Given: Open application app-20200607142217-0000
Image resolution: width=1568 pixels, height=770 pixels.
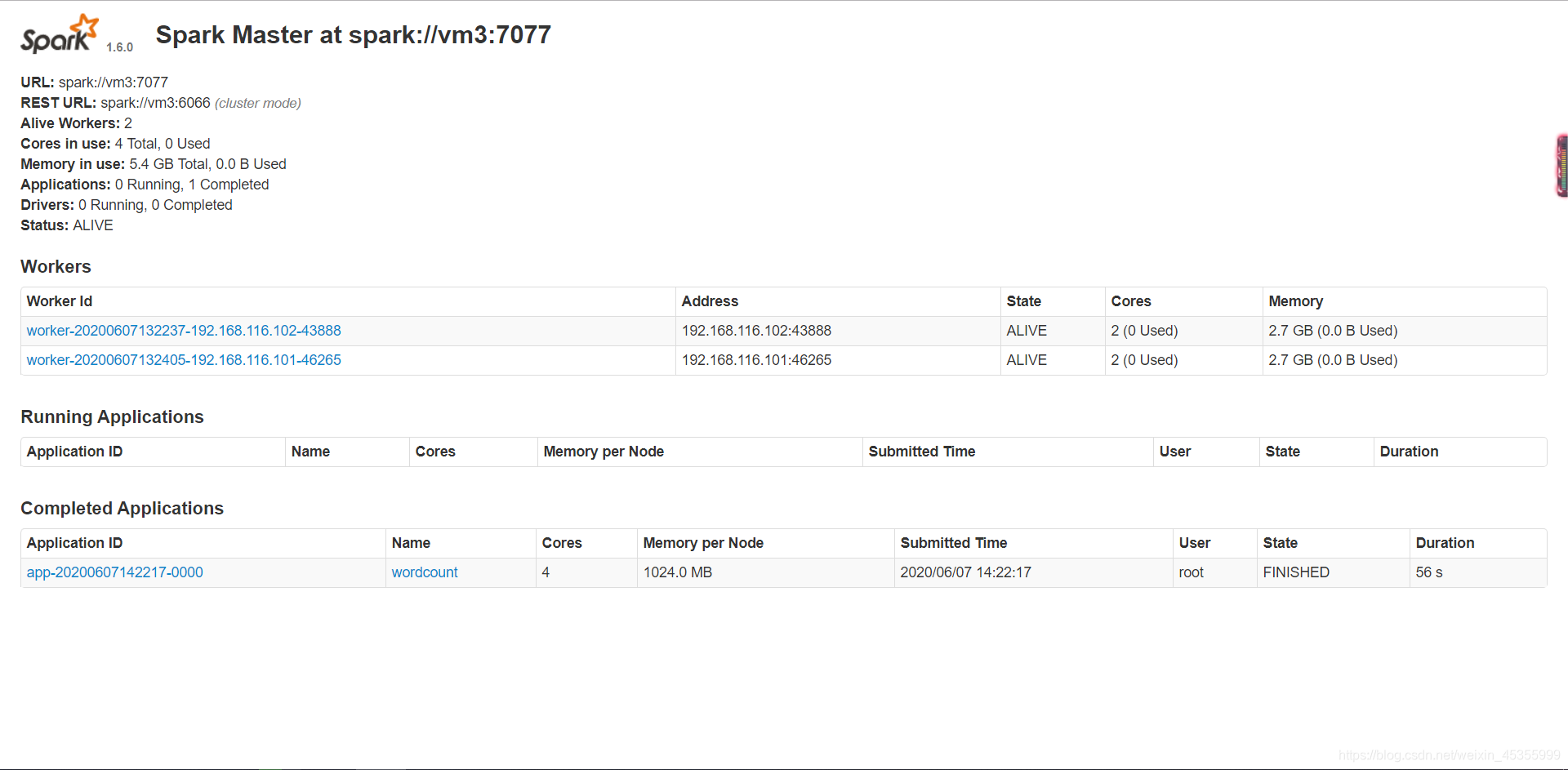Looking at the screenshot, I should (115, 572).
